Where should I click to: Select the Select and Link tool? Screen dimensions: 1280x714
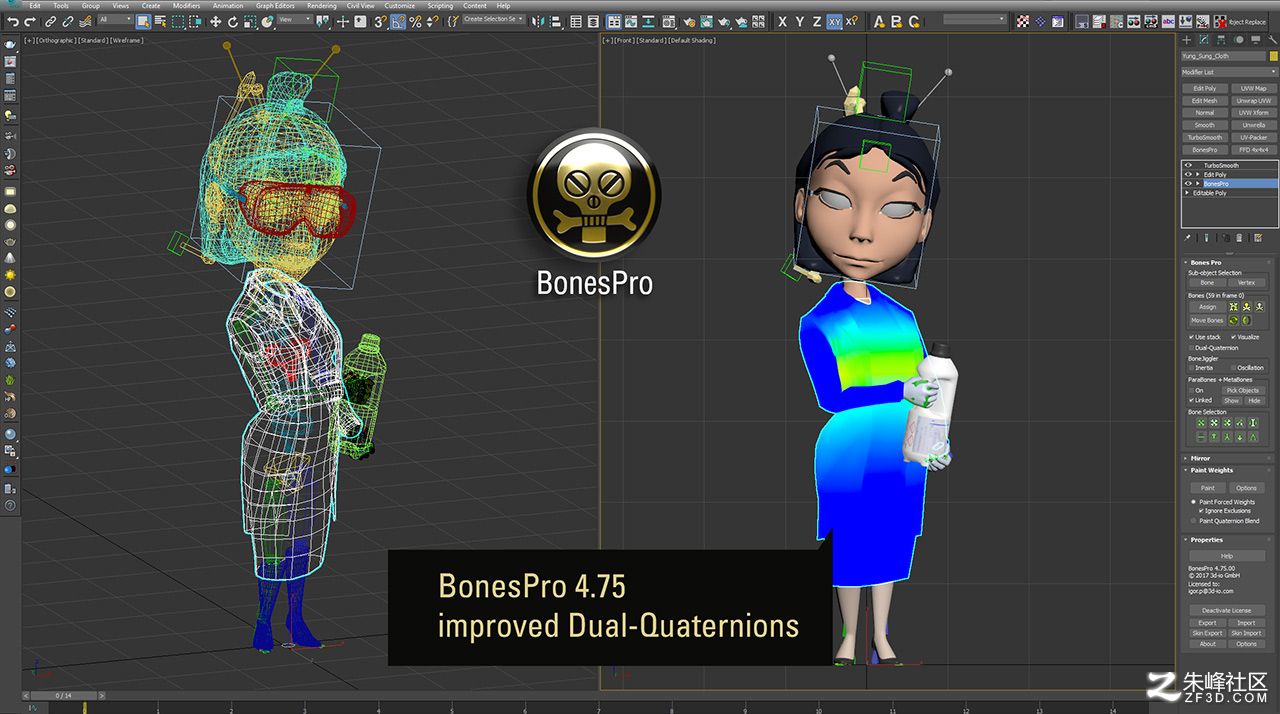click(x=52, y=21)
